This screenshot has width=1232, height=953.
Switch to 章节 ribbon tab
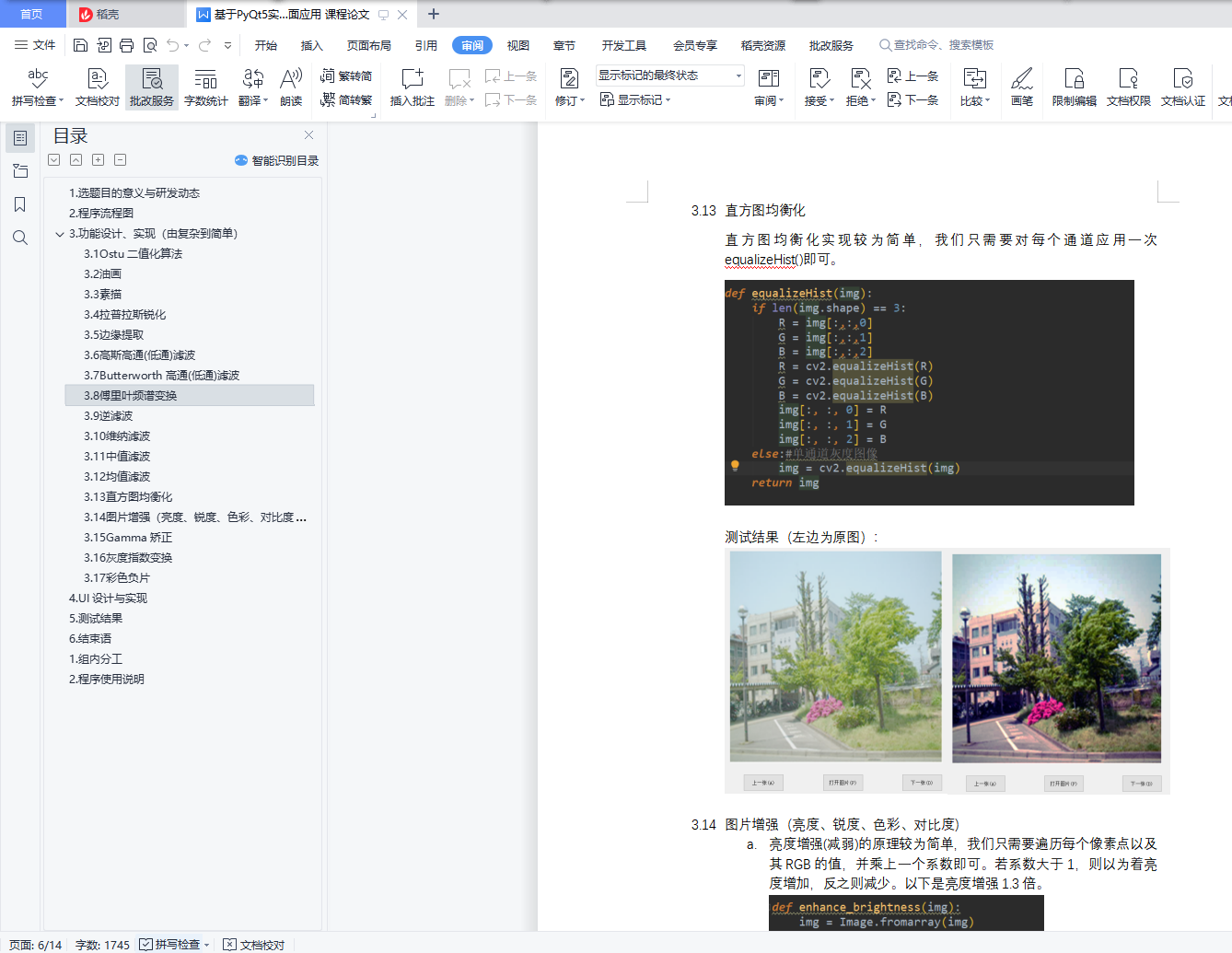tap(564, 45)
